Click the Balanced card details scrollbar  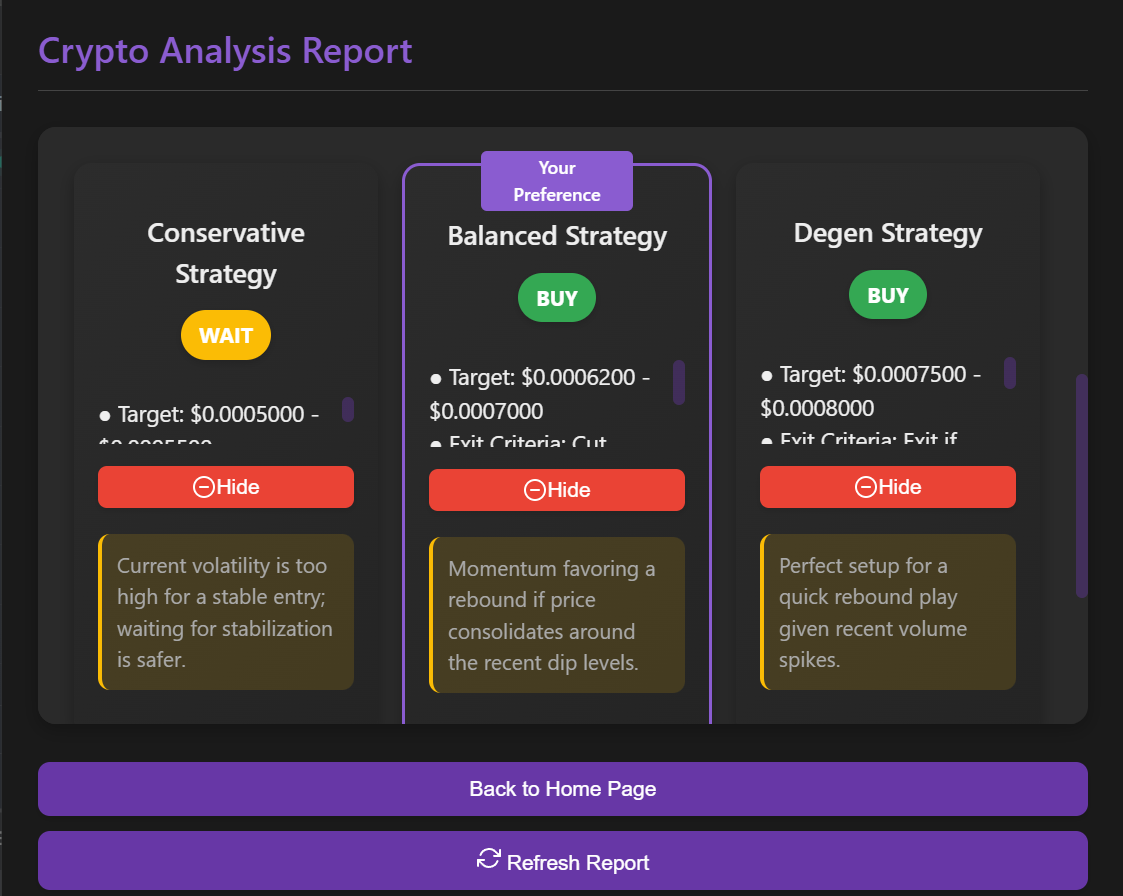(679, 382)
